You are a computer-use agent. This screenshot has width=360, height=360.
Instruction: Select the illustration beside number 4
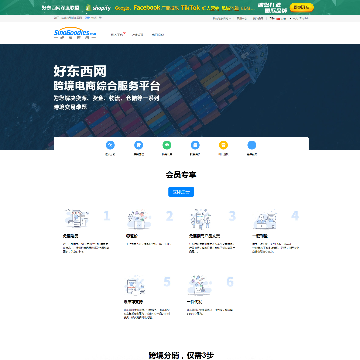coord(265,219)
